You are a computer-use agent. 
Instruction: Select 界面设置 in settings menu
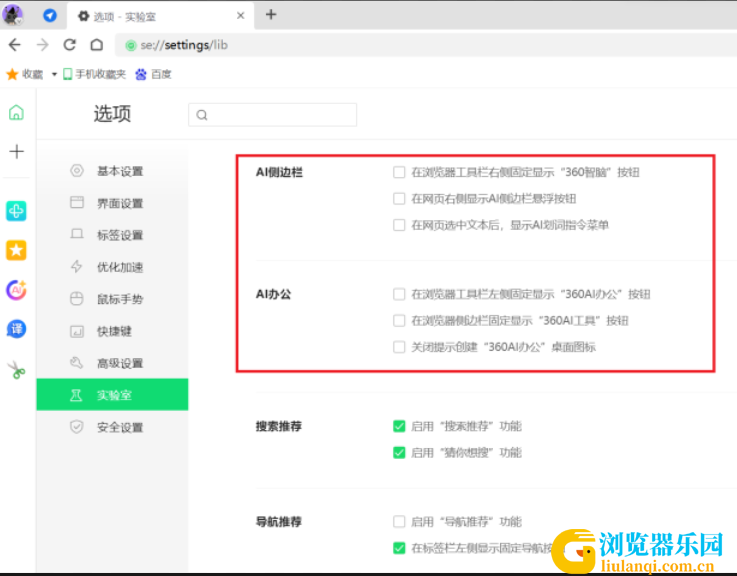[112, 203]
